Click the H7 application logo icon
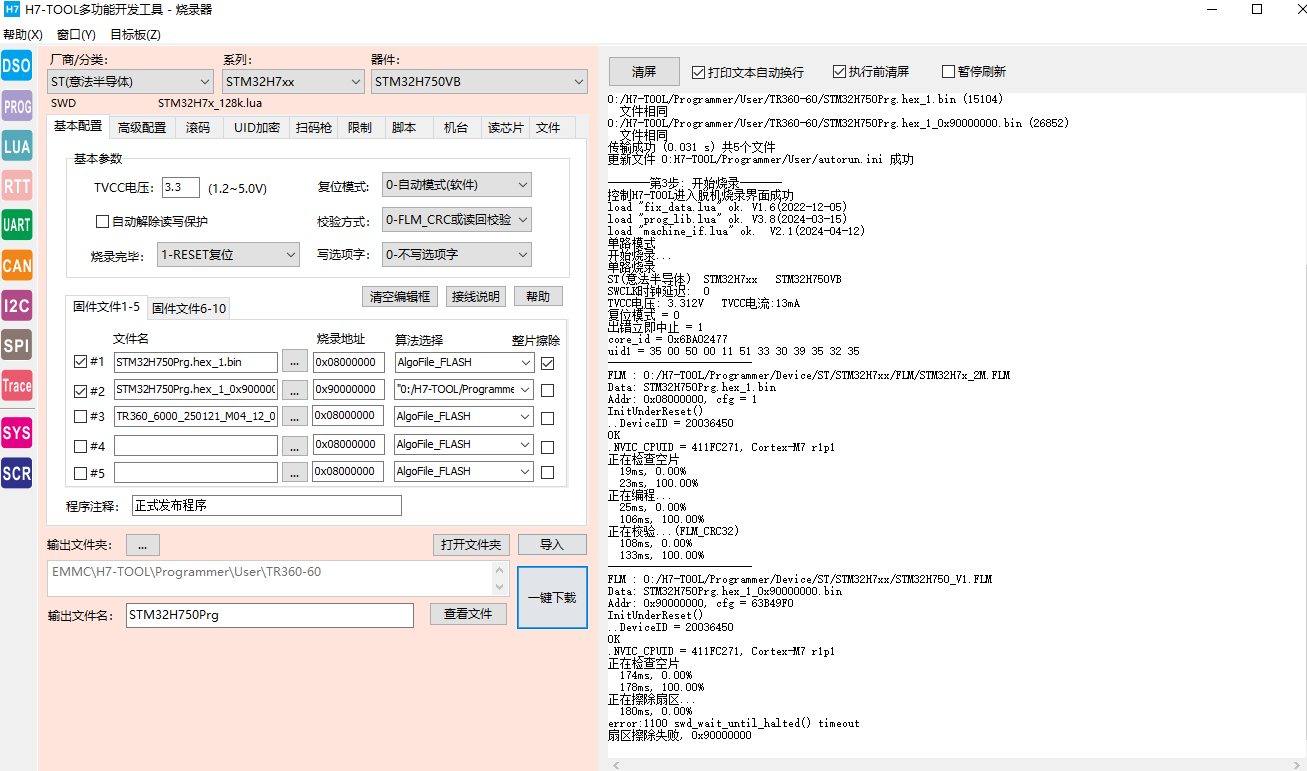Screen dimensions: 1307x771 [x=12, y=9]
